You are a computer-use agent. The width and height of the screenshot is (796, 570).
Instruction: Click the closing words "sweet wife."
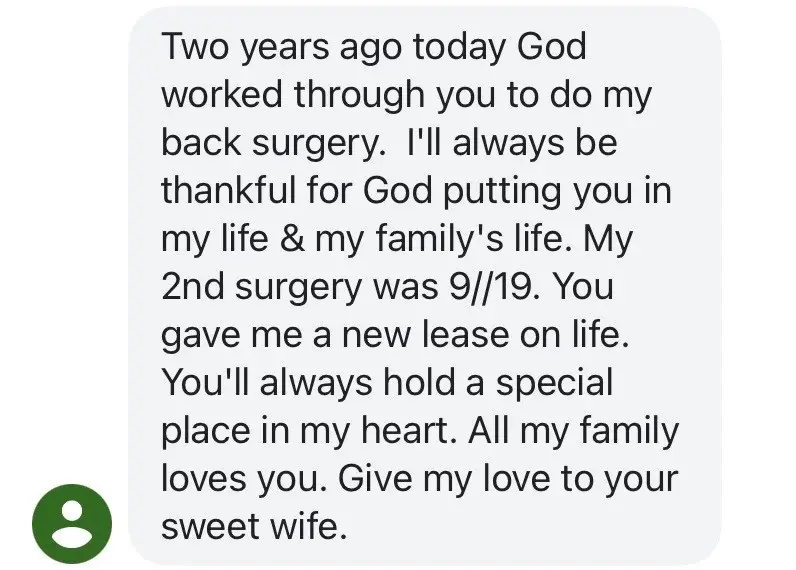pos(254,526)
